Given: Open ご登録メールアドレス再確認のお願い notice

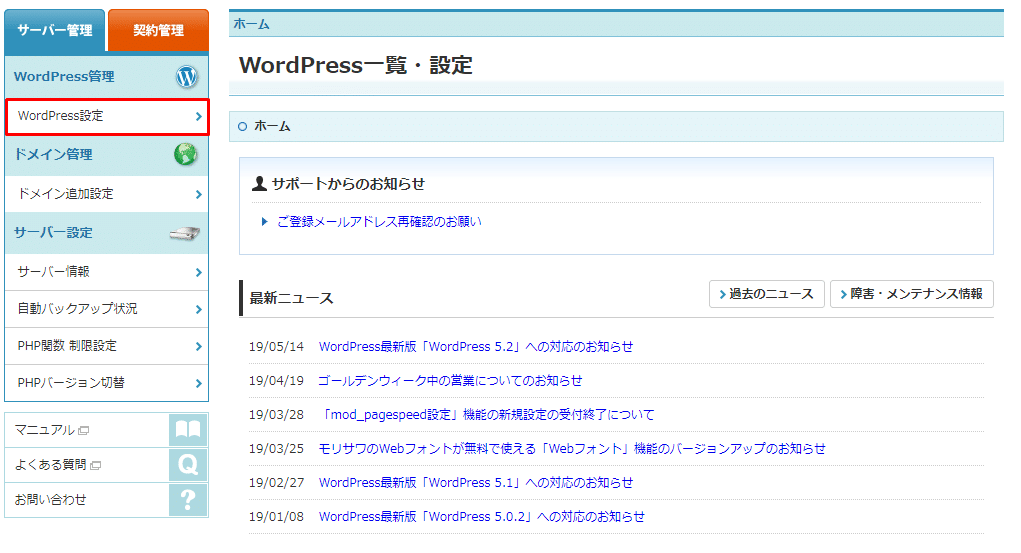Looking at the screenshot, I should [x=379, y=222].
